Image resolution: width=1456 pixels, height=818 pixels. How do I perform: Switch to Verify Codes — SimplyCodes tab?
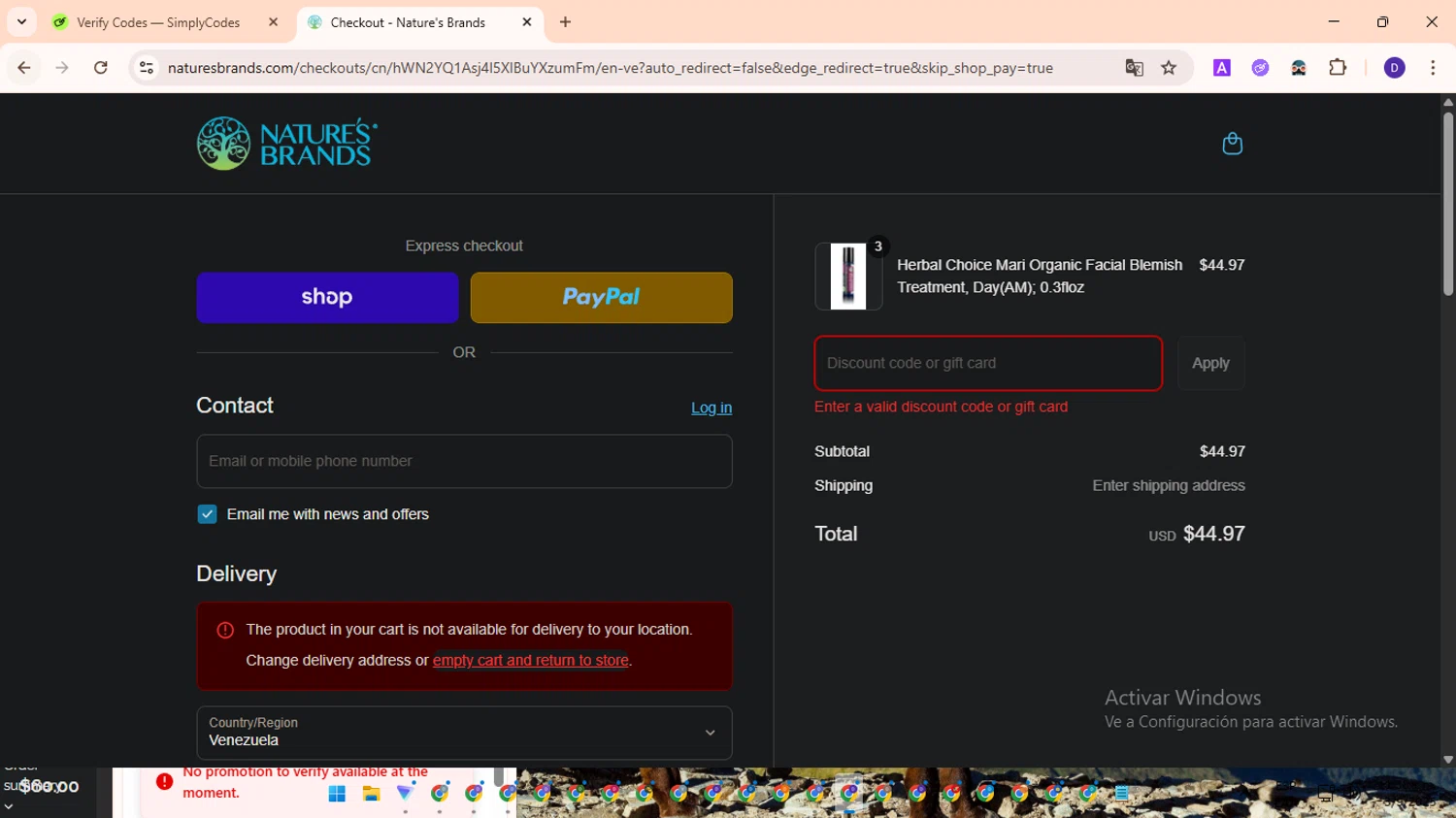click(x=157, y=22)
